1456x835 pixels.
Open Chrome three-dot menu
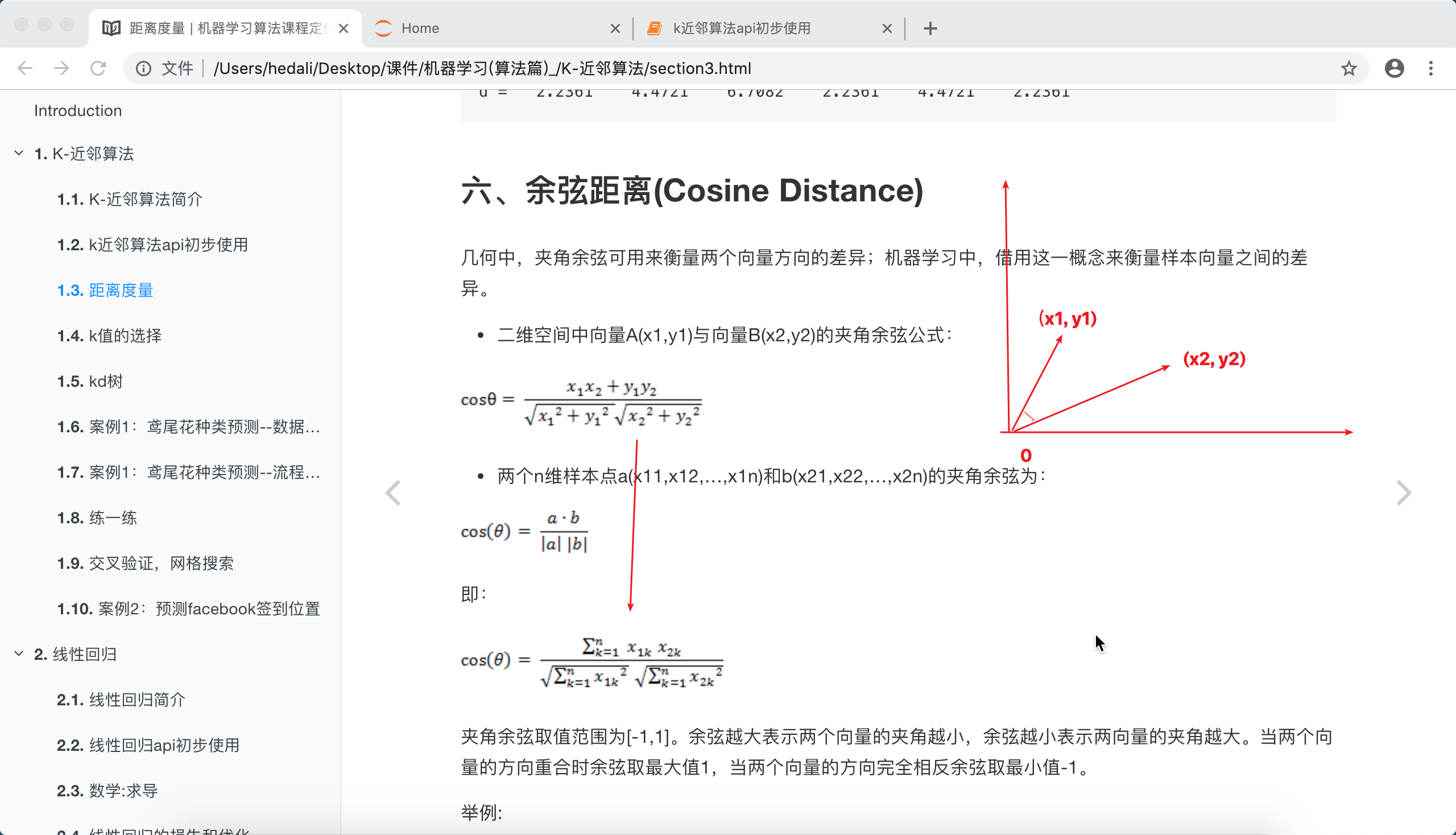point(1431,68)
